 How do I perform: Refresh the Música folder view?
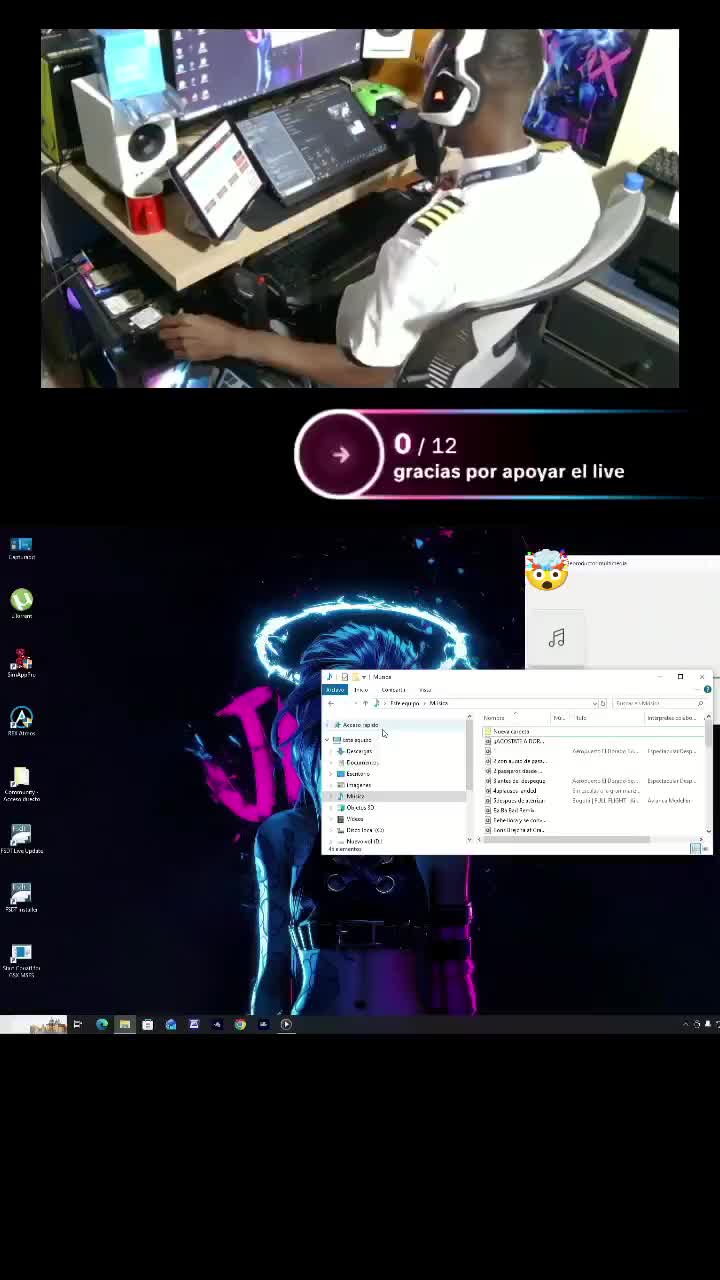click(x=603, y=703)
